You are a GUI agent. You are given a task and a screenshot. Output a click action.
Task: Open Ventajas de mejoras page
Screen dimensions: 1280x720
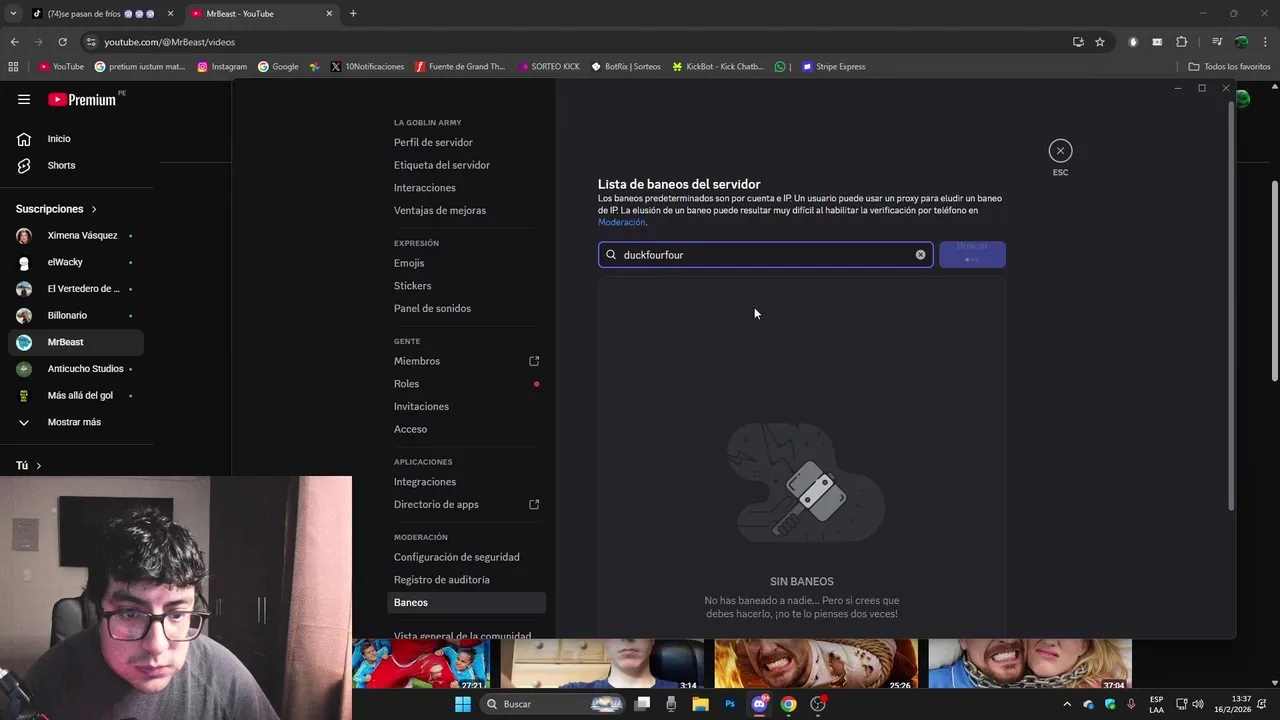pos(439,211)
